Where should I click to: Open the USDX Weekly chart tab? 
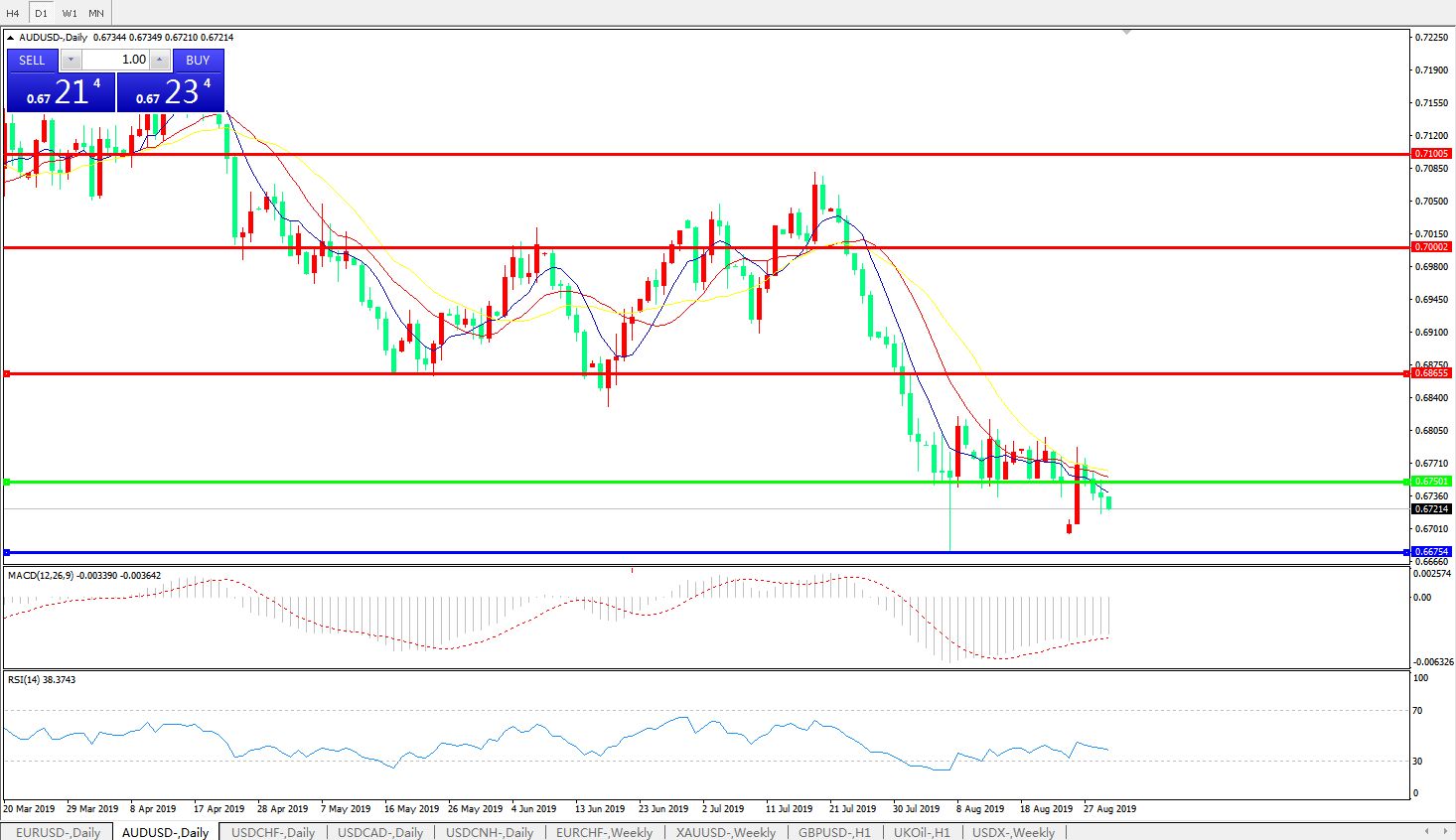pyautogui.click(x=1013, y=832)
